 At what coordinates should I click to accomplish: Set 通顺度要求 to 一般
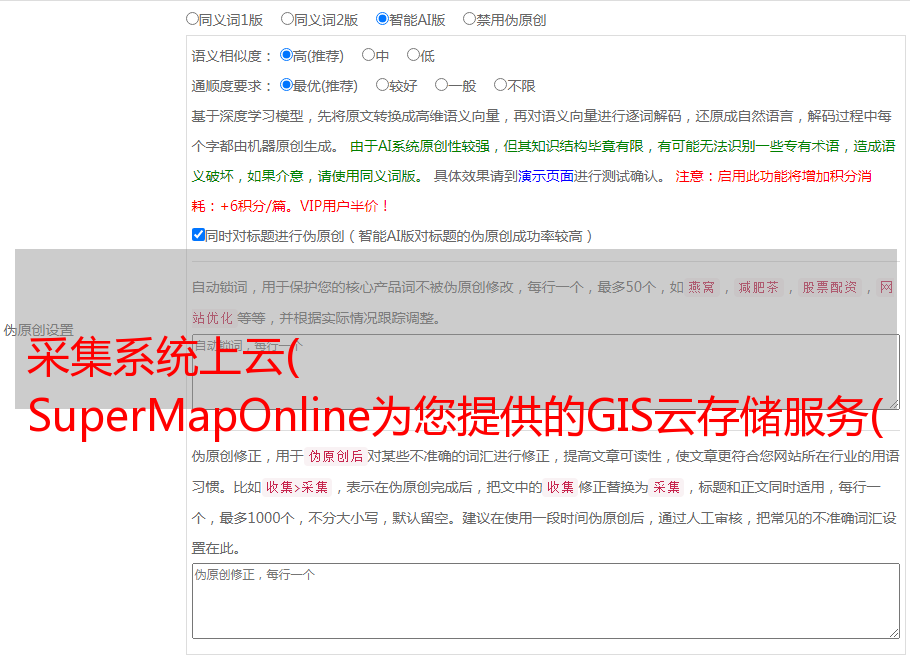[x=442, y=85]
